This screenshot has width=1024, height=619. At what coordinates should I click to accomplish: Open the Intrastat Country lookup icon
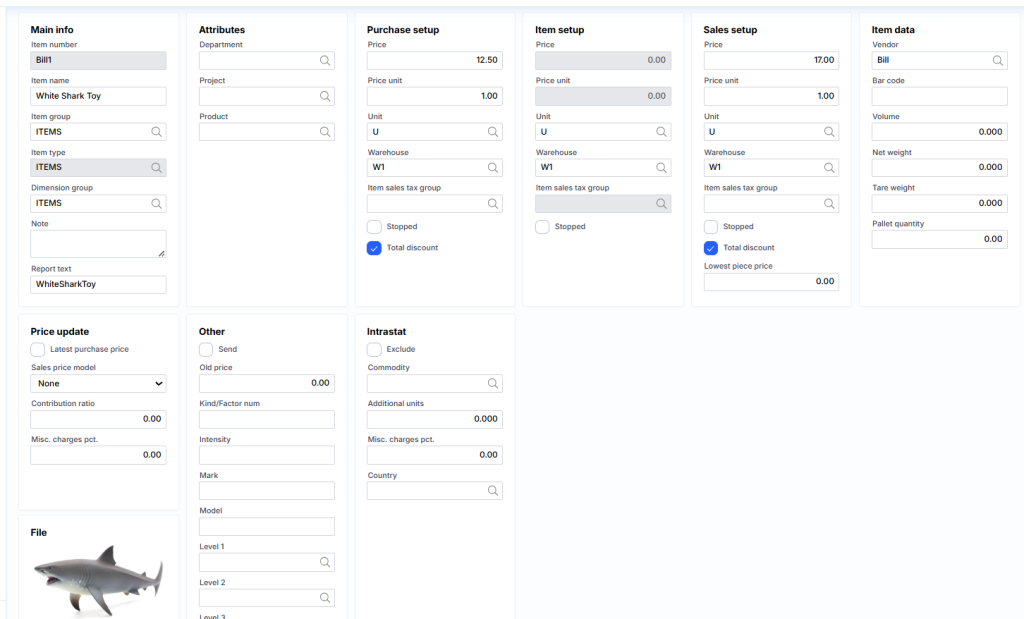tap(493, 491)
